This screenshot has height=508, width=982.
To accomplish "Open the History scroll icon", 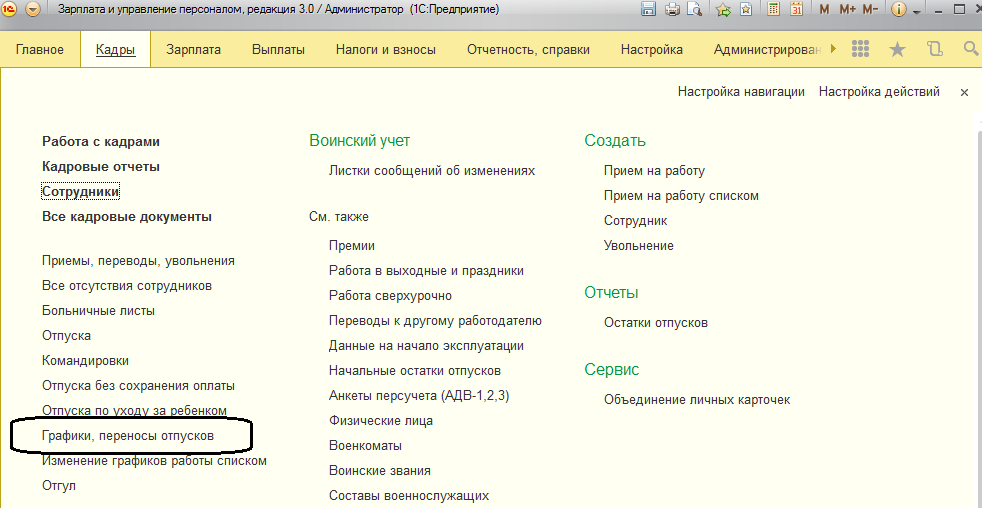I will 934,49.
